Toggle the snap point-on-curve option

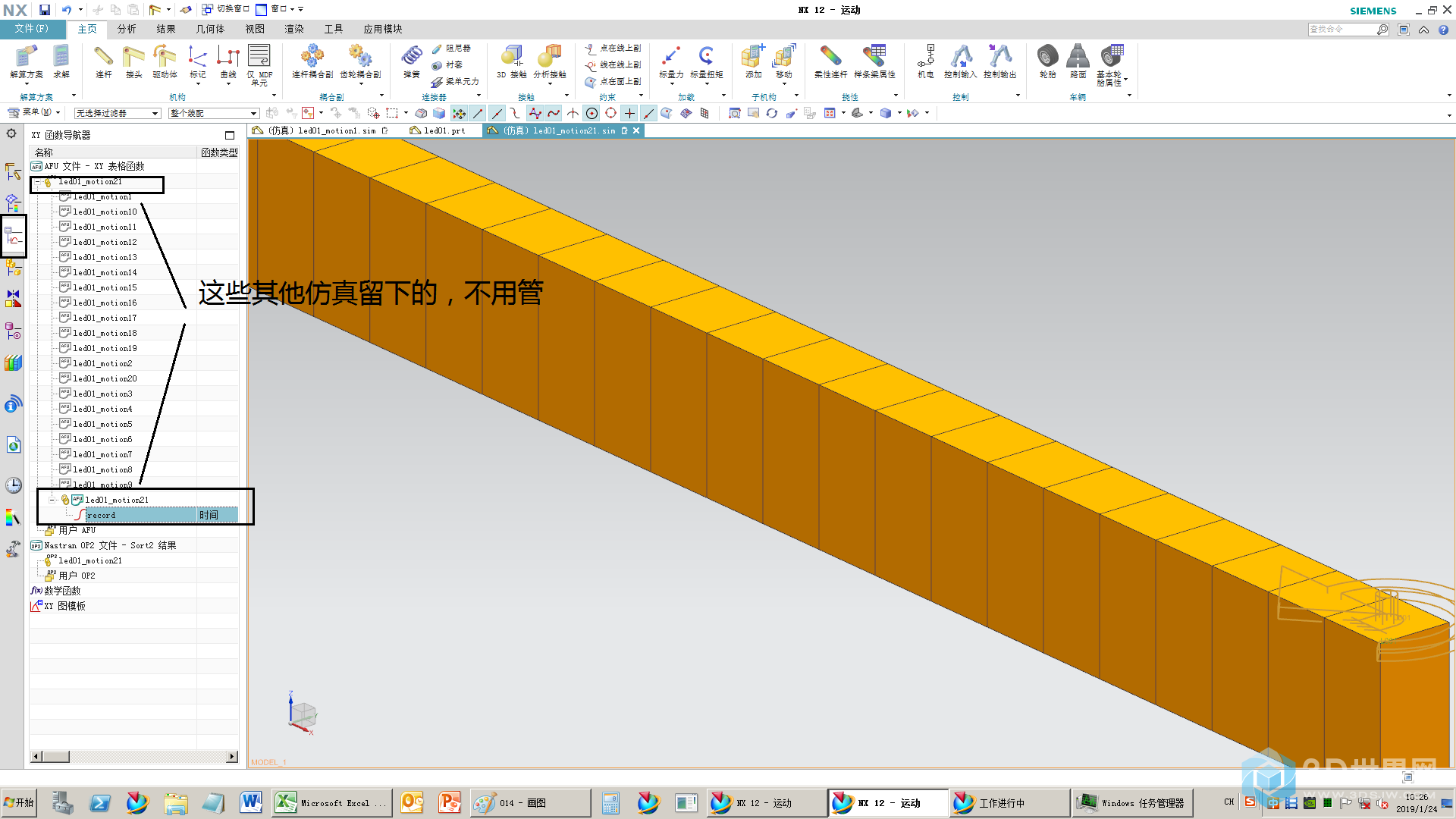click(x=648, y=113)
